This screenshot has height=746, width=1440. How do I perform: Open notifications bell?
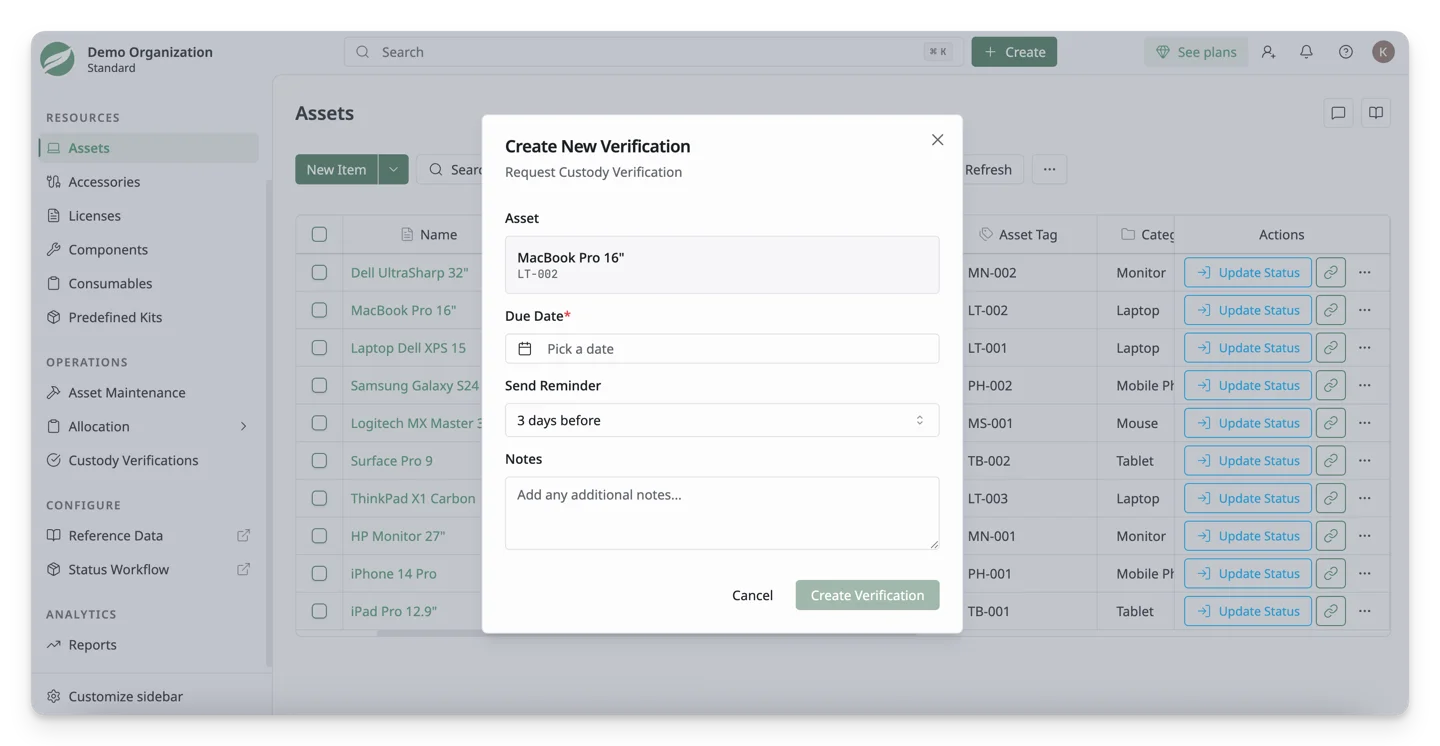[1306, 52]
